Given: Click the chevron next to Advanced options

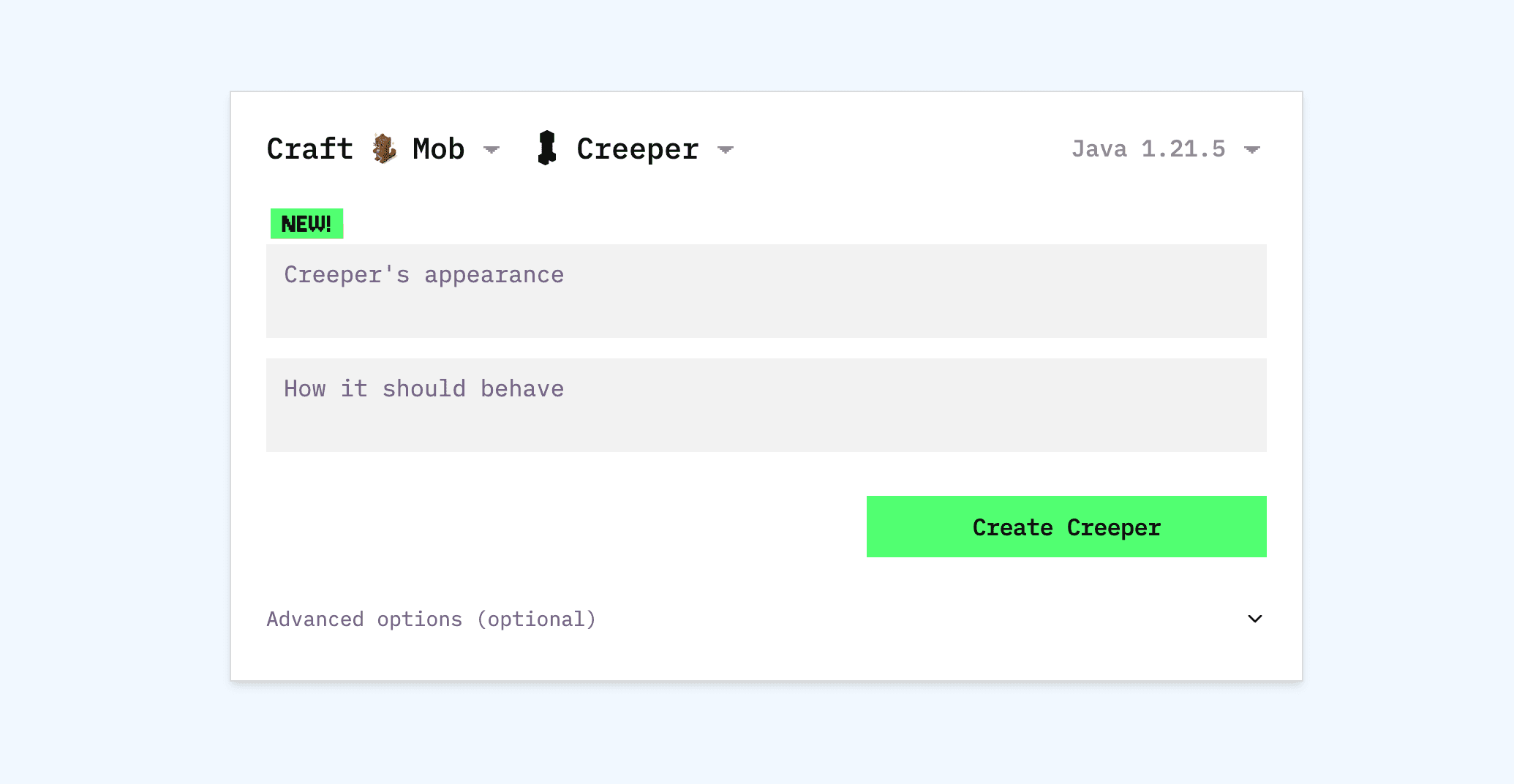Looking at the screenshot, I should coord(1255,619).
